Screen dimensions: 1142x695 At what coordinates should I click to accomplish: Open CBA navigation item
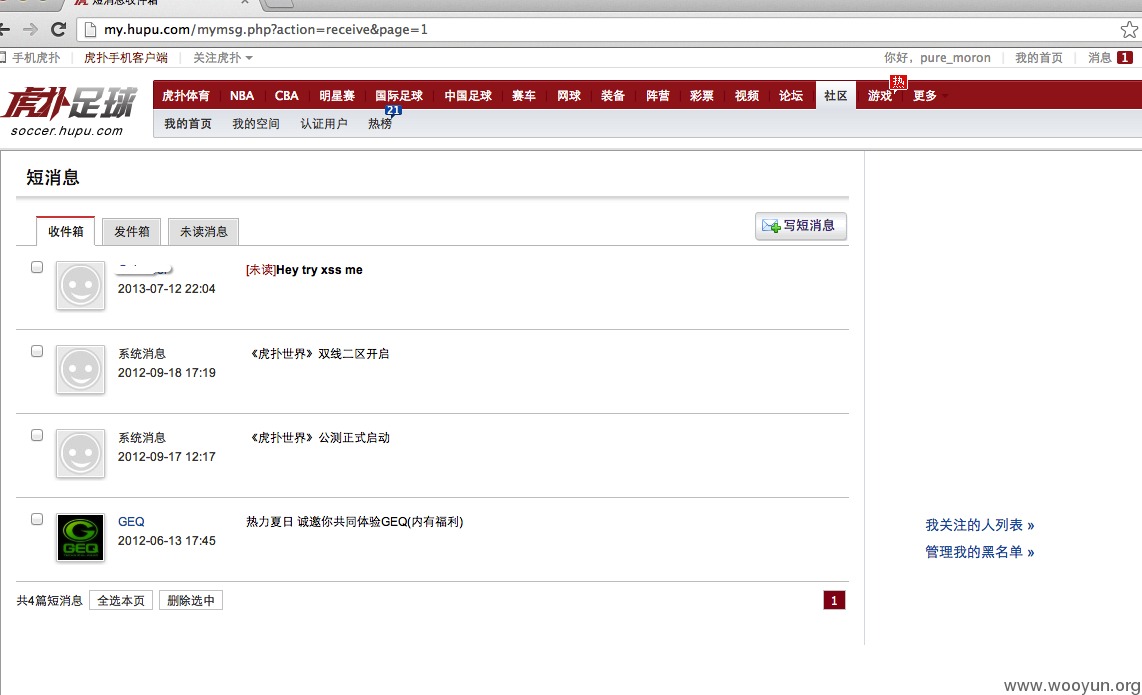286,95
